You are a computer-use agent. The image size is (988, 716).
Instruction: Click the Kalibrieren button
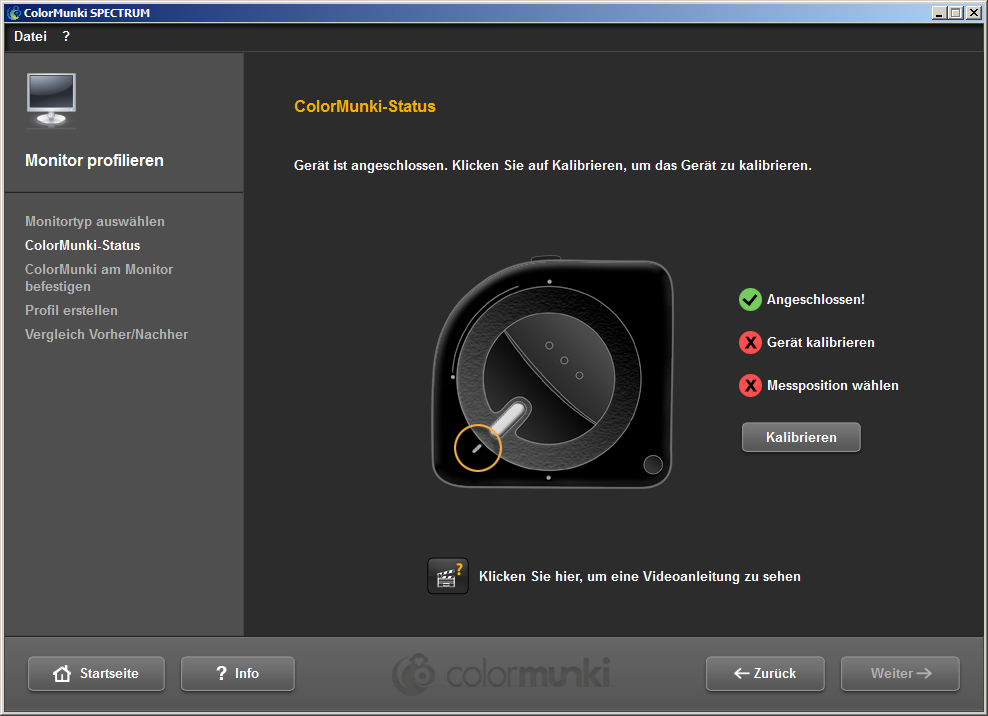801,437
